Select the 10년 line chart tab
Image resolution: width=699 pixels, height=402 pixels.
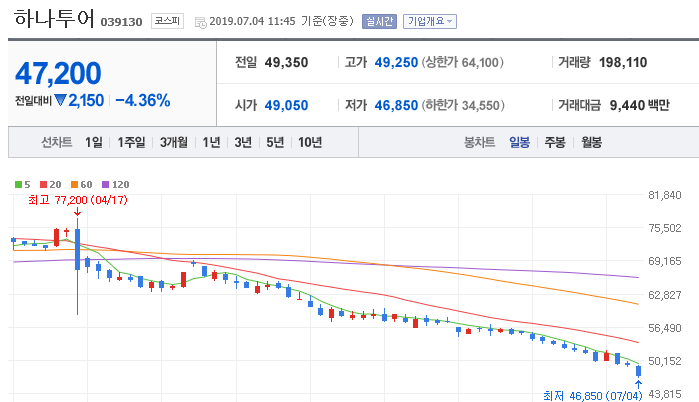pos(310,143)
